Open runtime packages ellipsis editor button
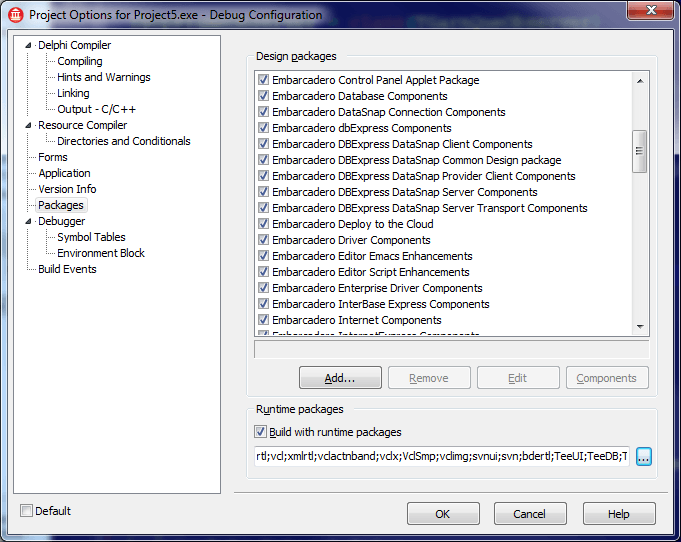Viewport: 681px width, 542px height. click(643, 456)
